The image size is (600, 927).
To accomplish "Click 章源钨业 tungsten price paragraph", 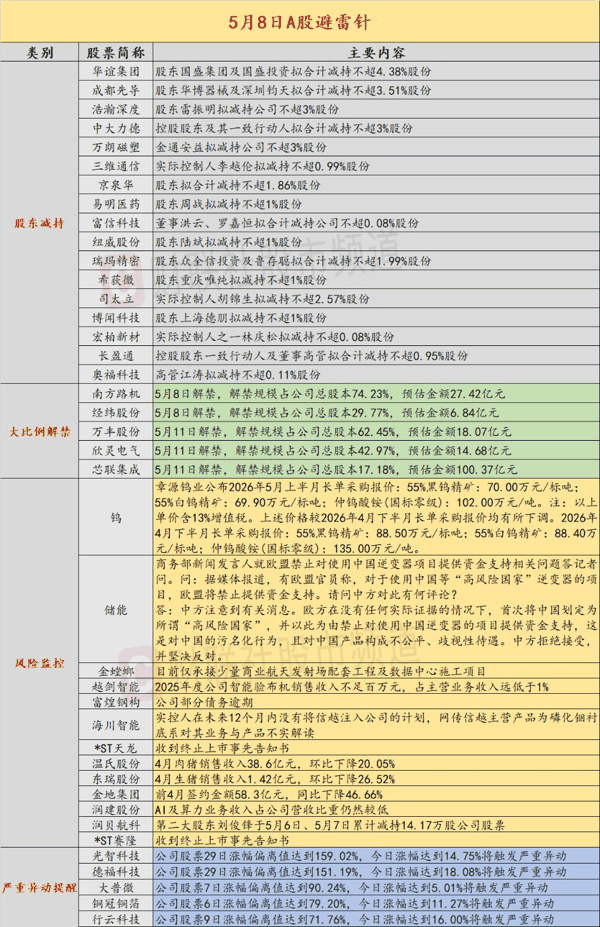I will click(x=376, y=517).
